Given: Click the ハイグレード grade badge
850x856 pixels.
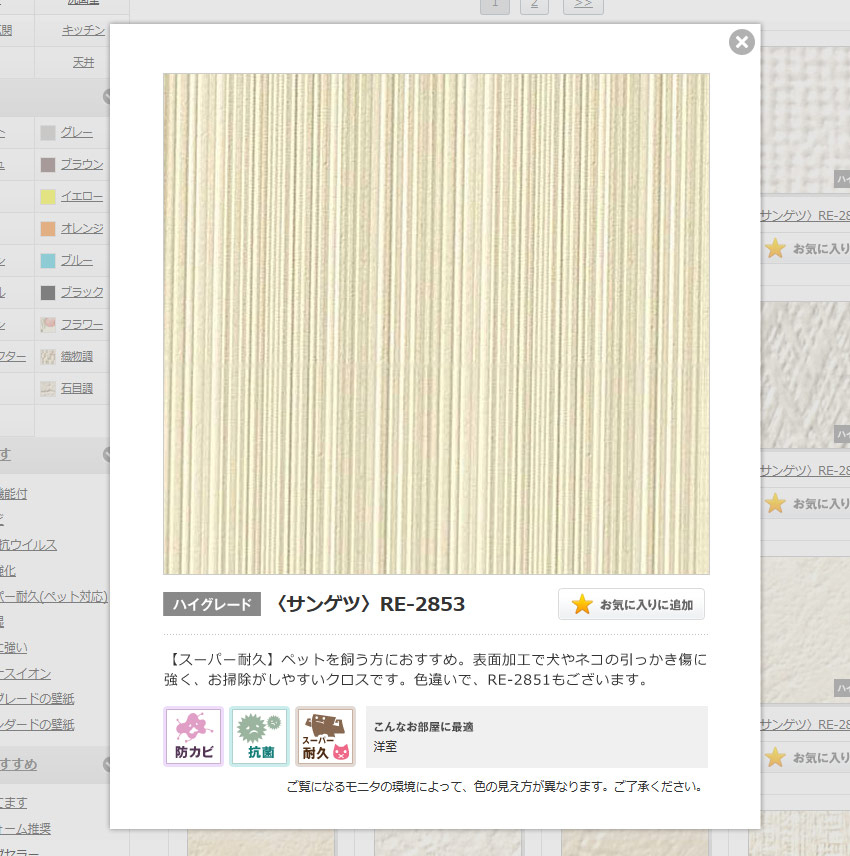Looking at the screenshot, I should point(212,604).
